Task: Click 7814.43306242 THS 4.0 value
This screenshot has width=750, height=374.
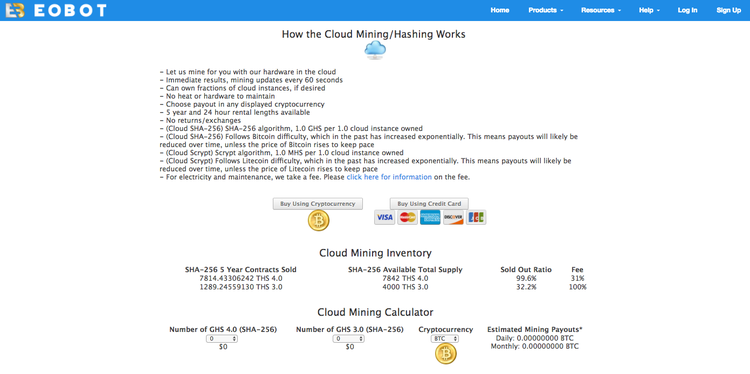Action: pyautogui.click(x=241, y=278)
